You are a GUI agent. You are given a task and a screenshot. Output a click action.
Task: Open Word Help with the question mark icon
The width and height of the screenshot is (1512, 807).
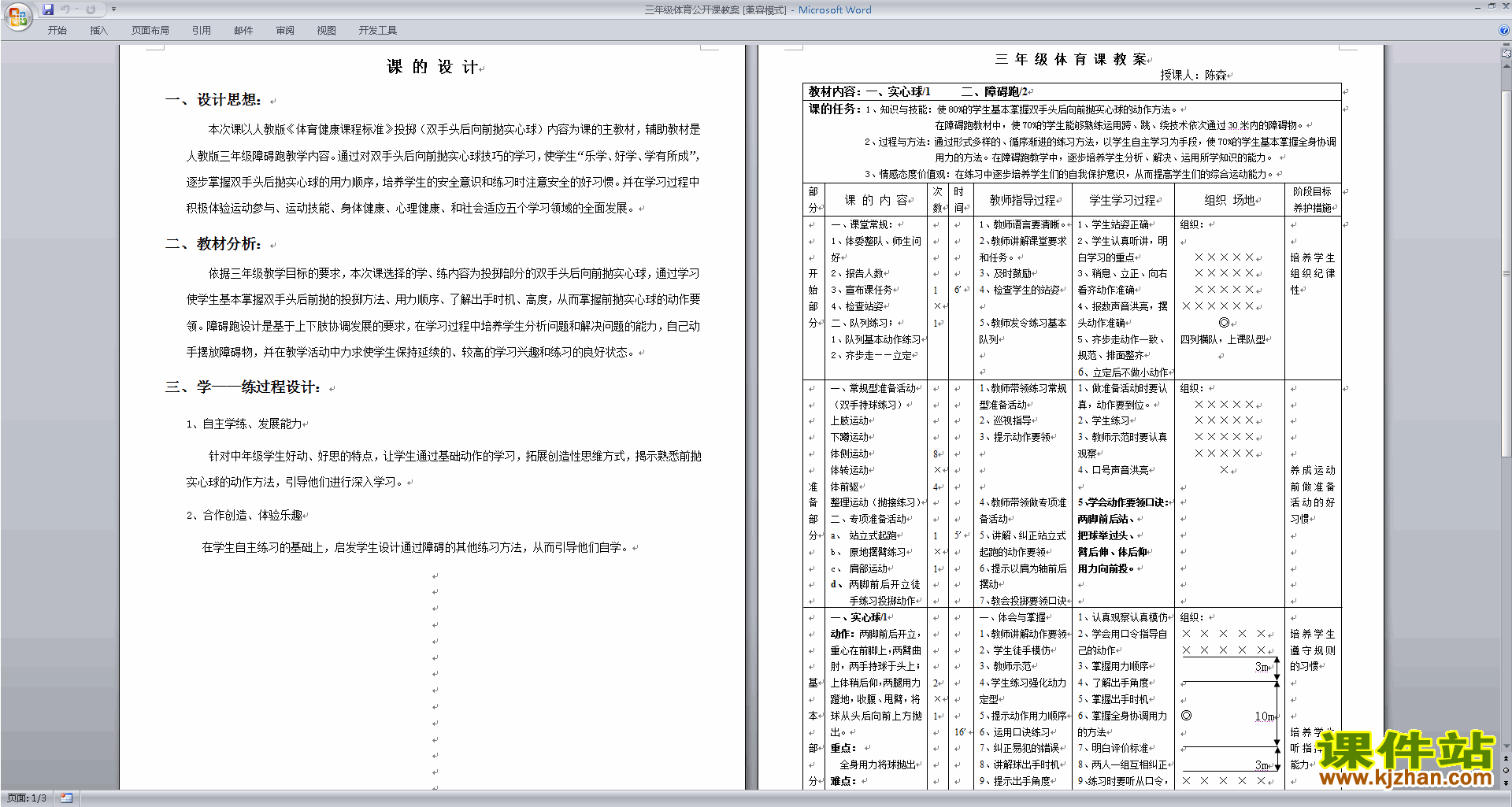coord(1504,30)
